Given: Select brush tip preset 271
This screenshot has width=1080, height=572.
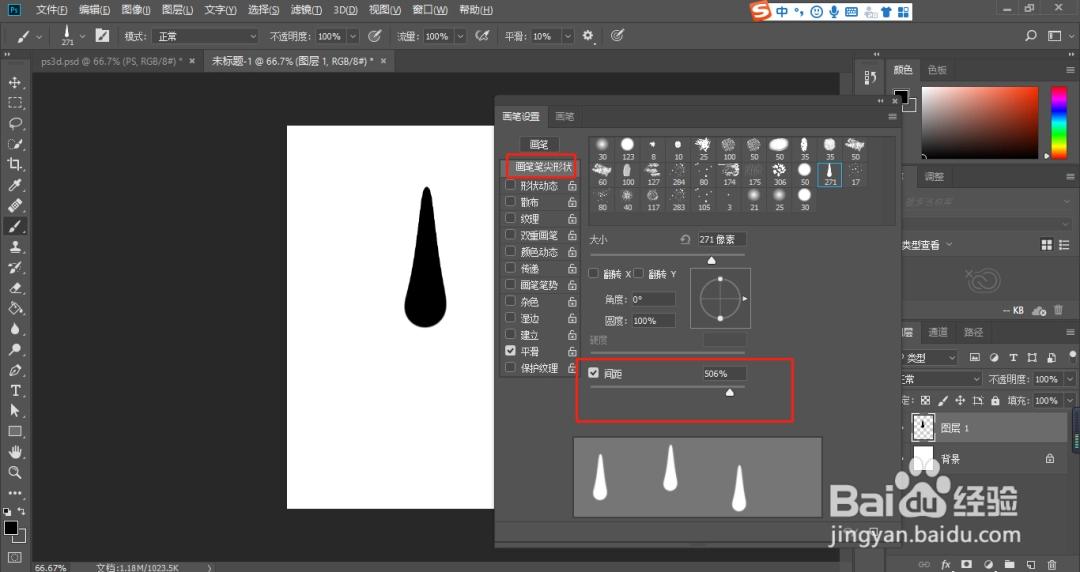Looking at the screenshot, I should pos(829,174).
